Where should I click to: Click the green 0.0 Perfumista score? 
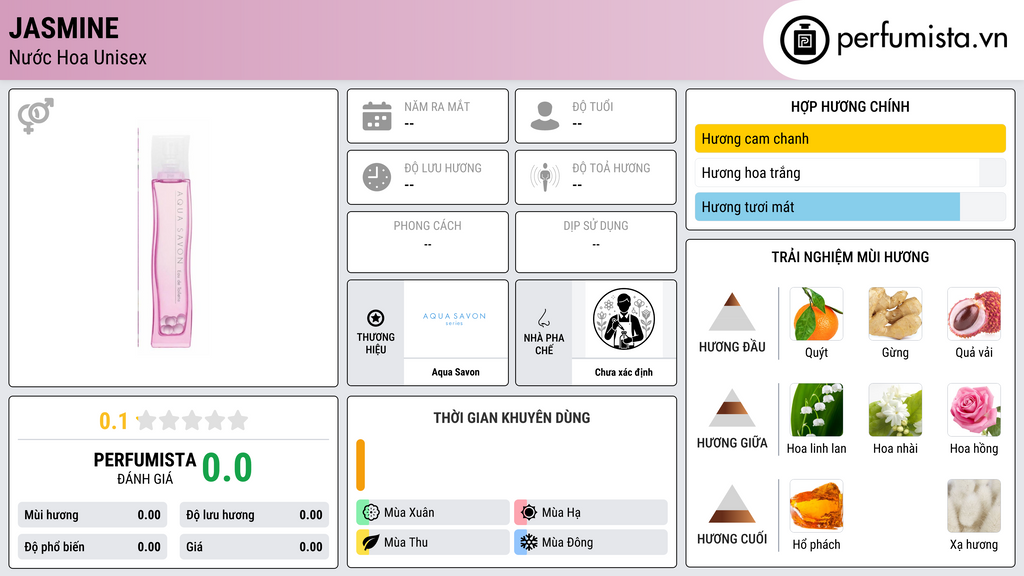tap(227, 468)
